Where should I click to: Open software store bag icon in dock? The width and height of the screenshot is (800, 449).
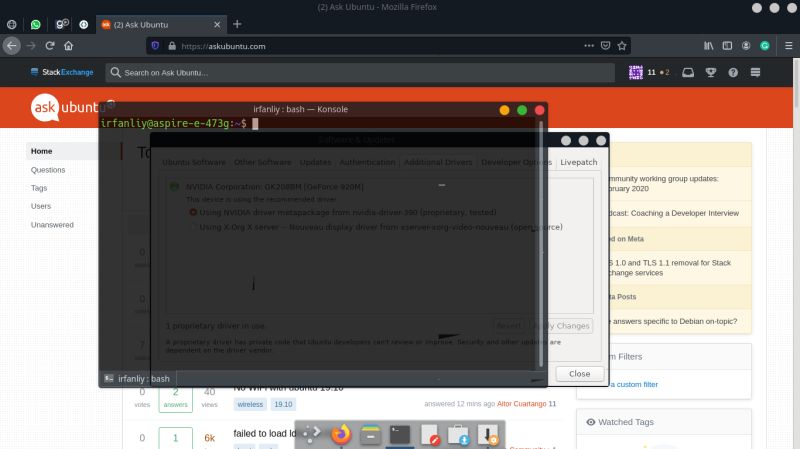tap(458, 435)
